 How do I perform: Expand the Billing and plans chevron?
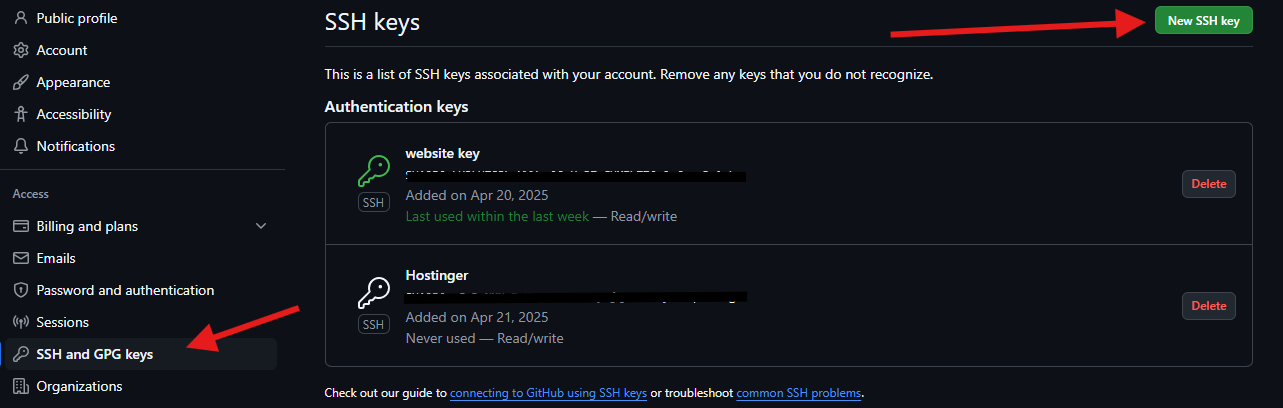click(x=261, y=226)
